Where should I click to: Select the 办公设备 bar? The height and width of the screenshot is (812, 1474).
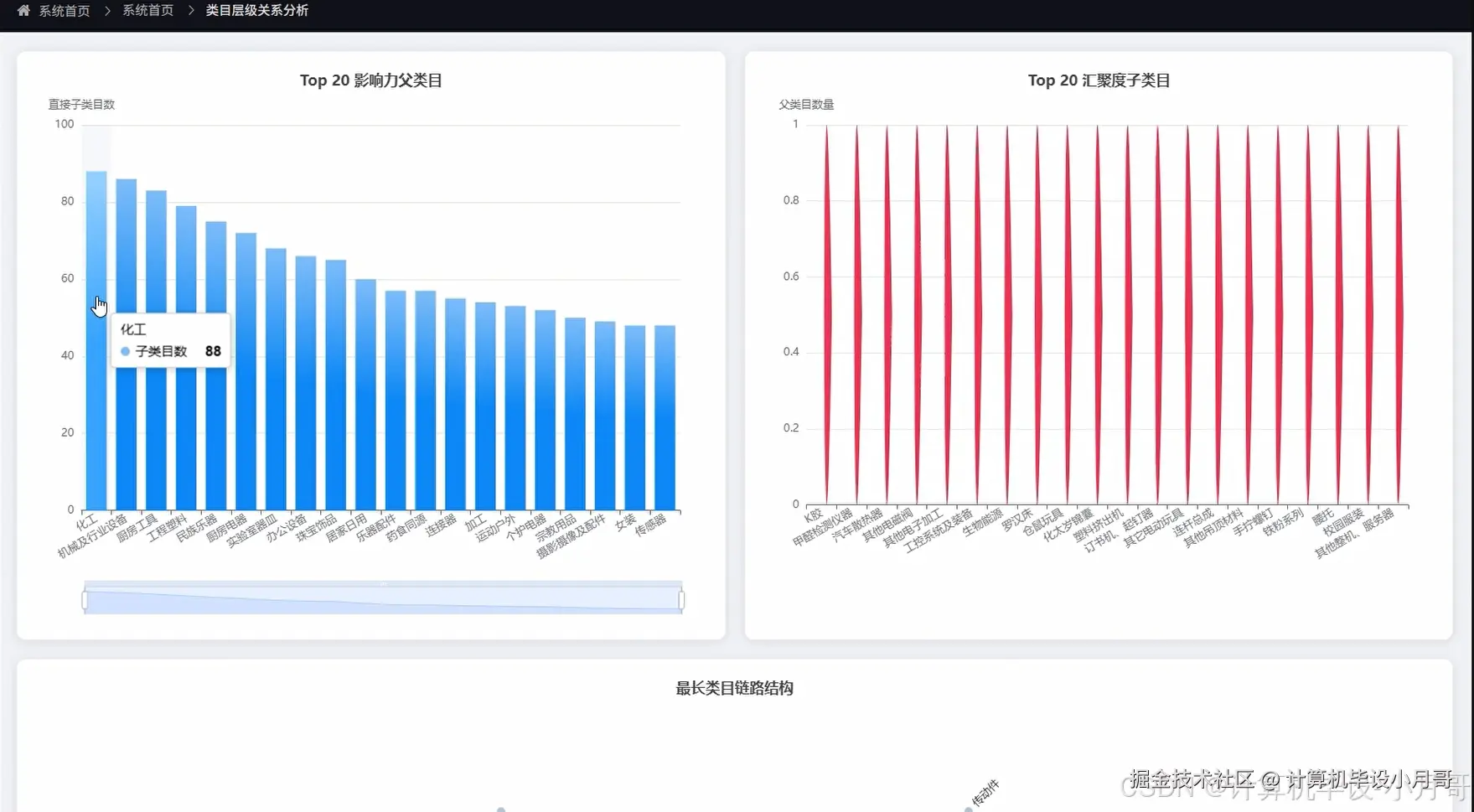tap(306, 383)
